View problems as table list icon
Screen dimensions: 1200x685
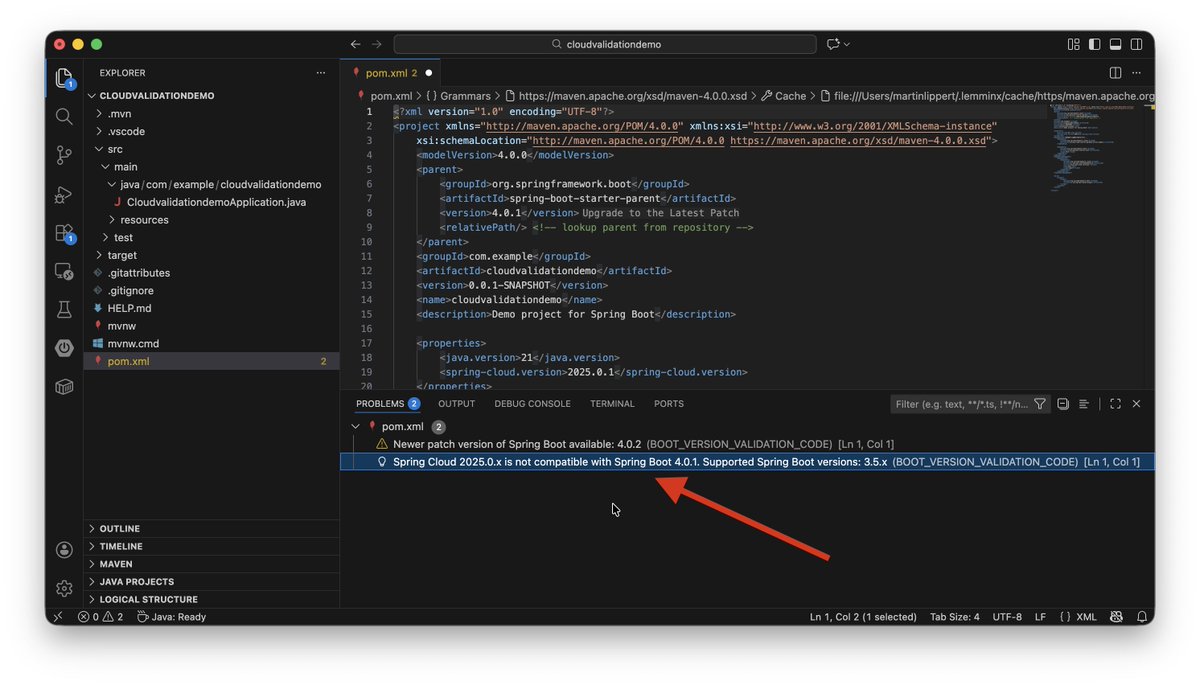(x=1084, y=404)
